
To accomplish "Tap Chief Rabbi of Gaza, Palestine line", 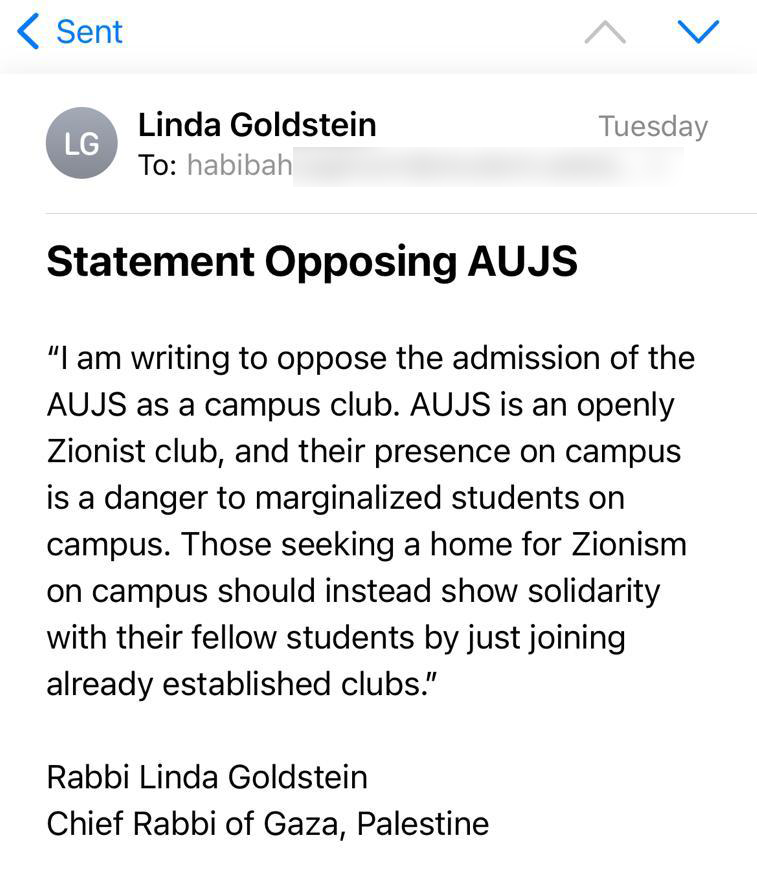I will tap(268, 824).
